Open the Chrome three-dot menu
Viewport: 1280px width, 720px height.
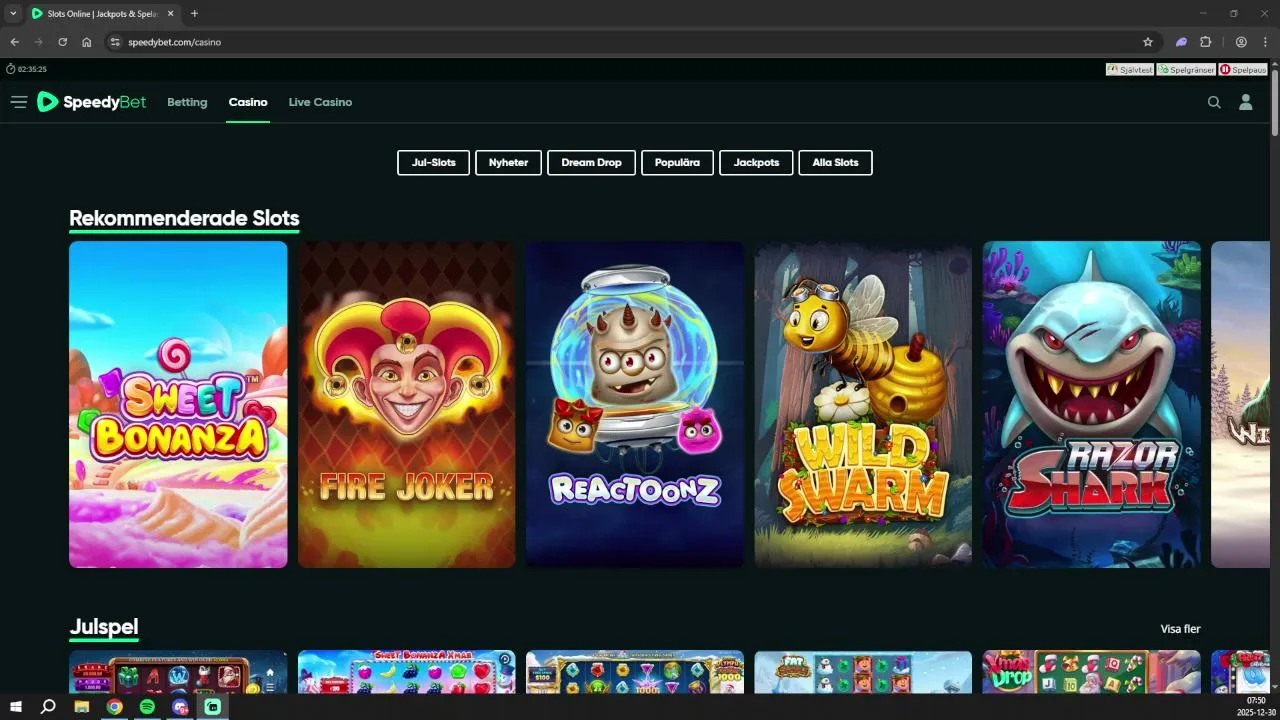(1265, 42)
